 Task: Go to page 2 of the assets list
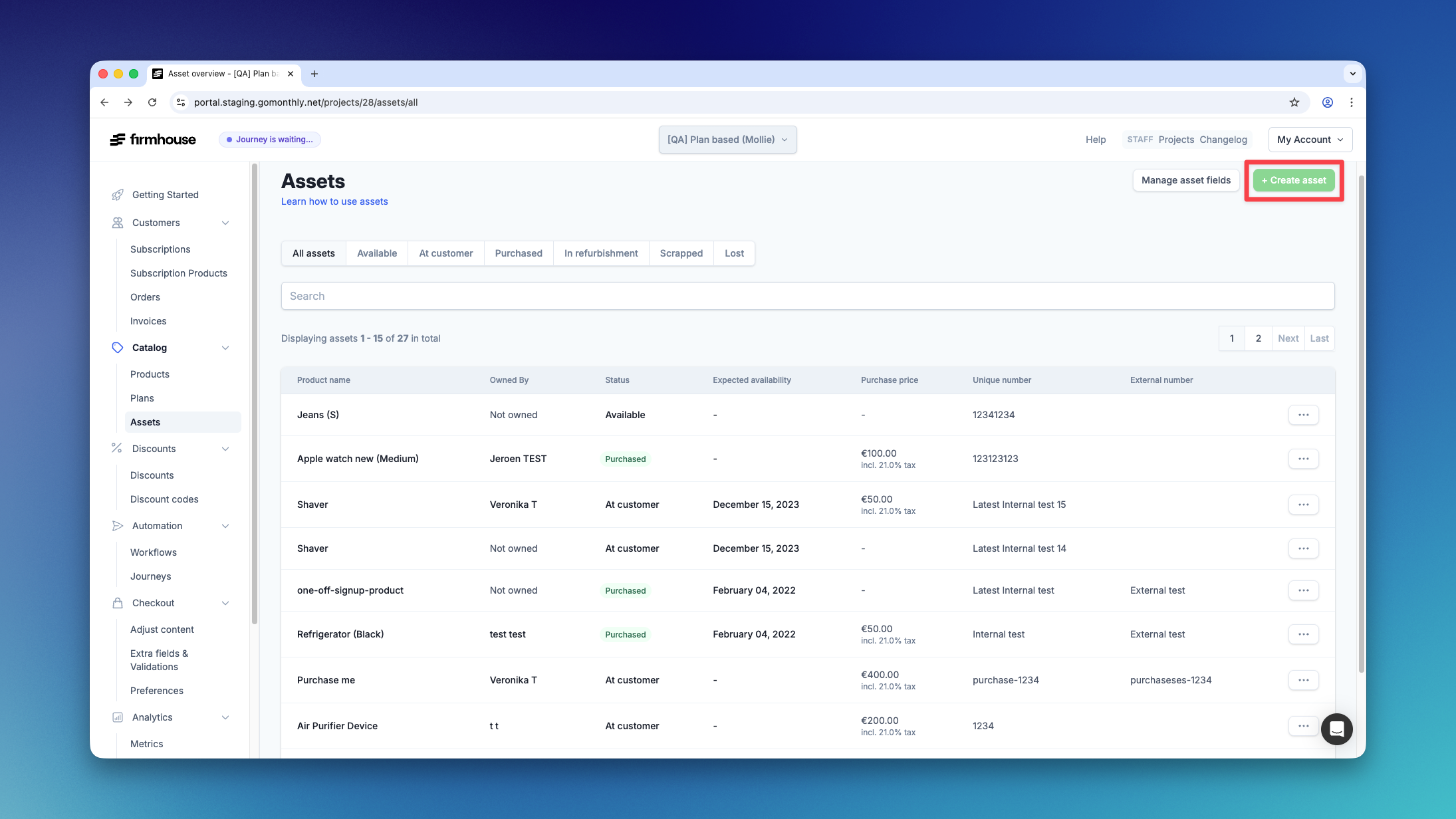pyautogui.click(x=1258, y=338)
